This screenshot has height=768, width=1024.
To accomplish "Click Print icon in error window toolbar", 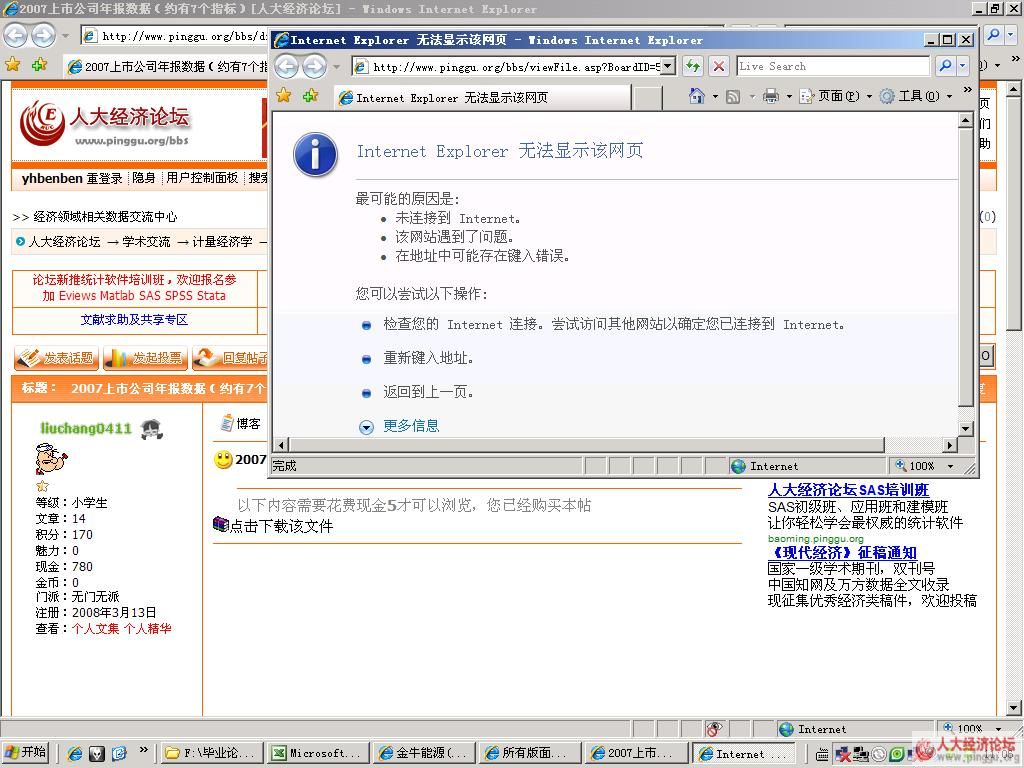I will tap(771, 97).
